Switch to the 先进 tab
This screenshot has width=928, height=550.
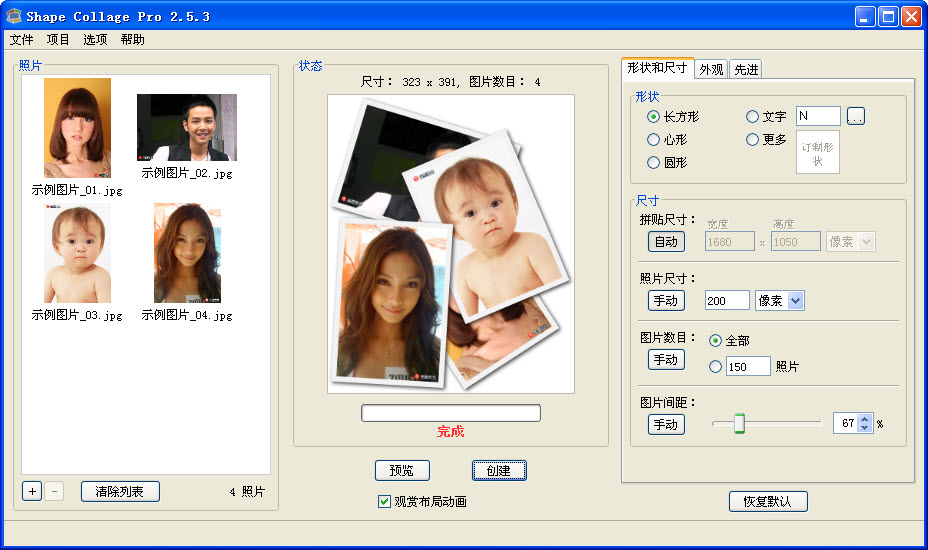pos(746,70)
